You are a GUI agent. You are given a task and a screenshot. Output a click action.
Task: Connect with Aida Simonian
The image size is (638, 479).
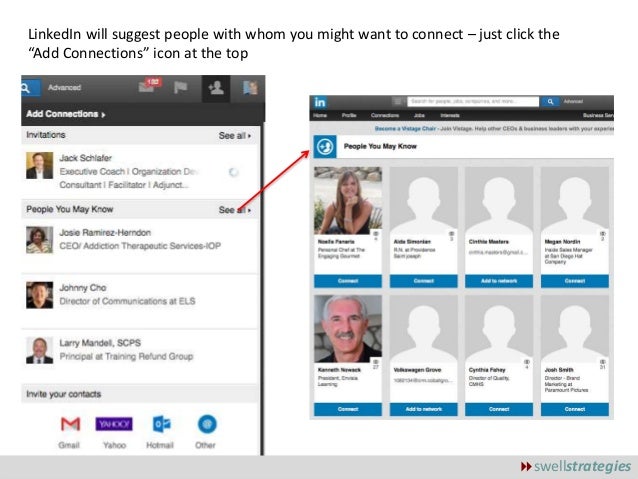tap(424, 281)
